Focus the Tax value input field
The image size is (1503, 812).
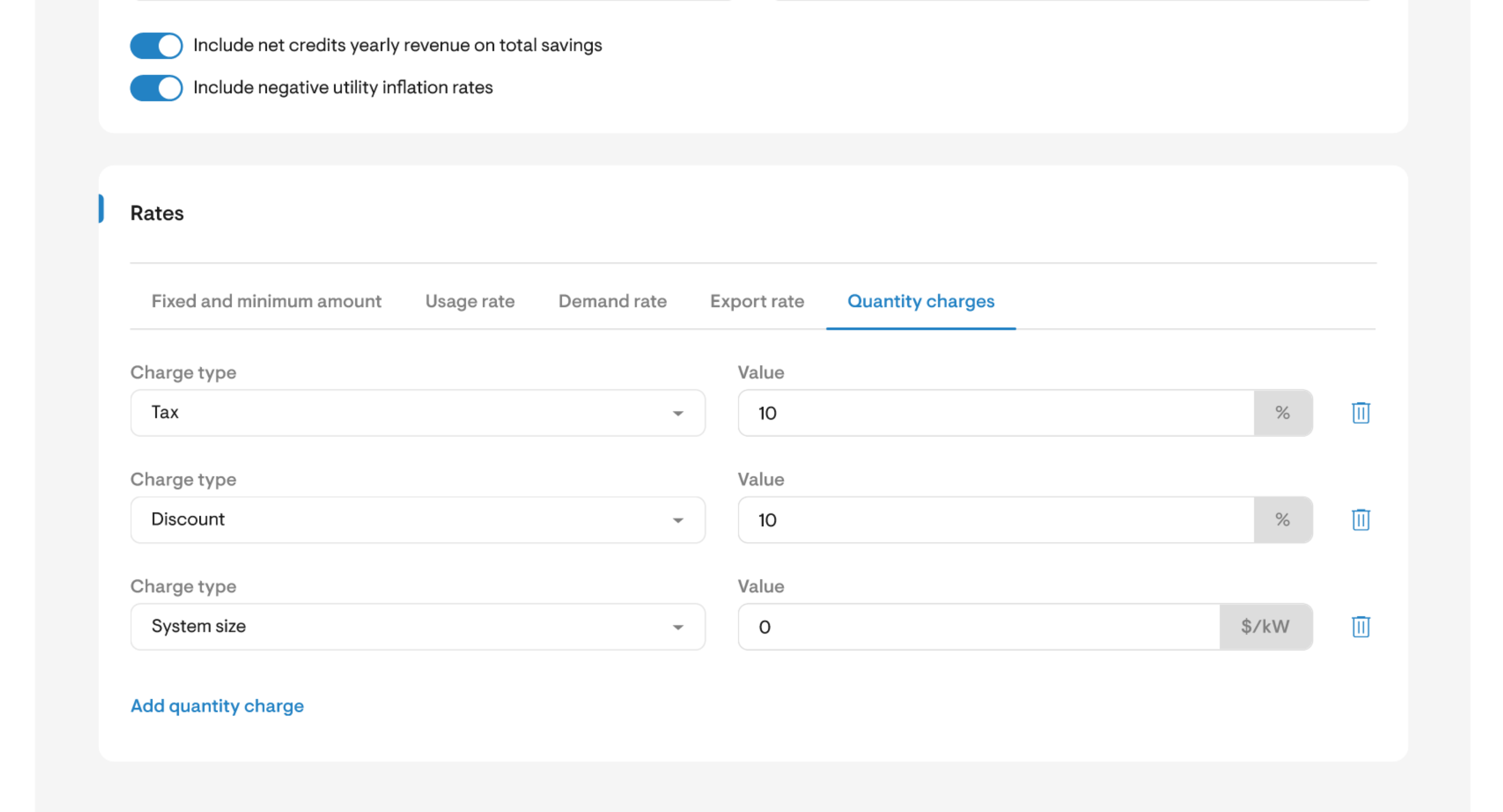[996, 413]
